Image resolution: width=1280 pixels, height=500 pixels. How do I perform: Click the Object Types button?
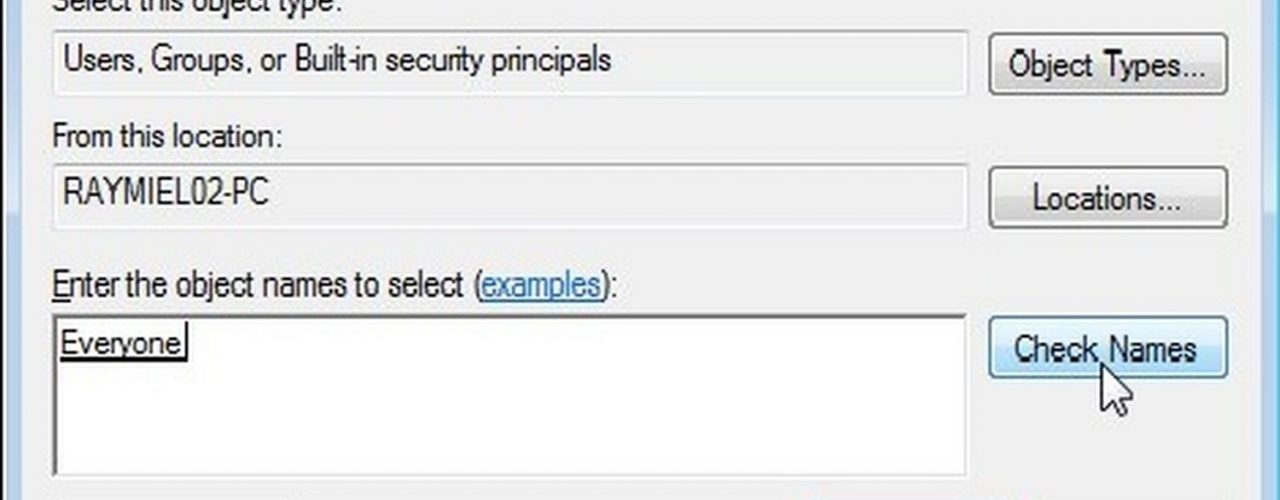[1108, 64]
